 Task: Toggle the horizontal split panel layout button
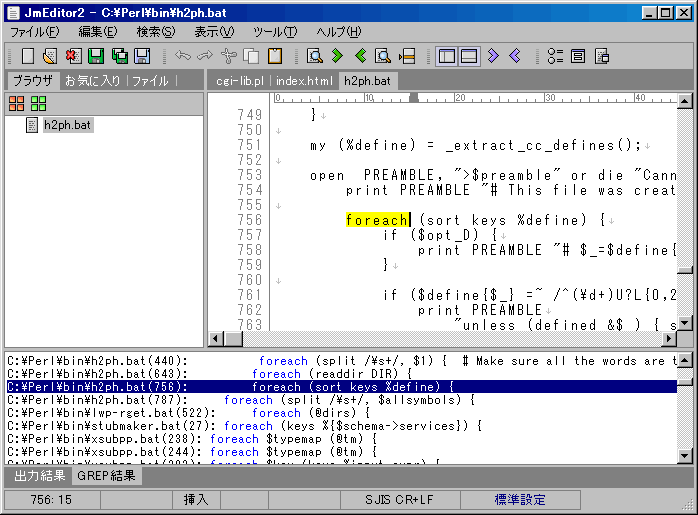point(468,56)
